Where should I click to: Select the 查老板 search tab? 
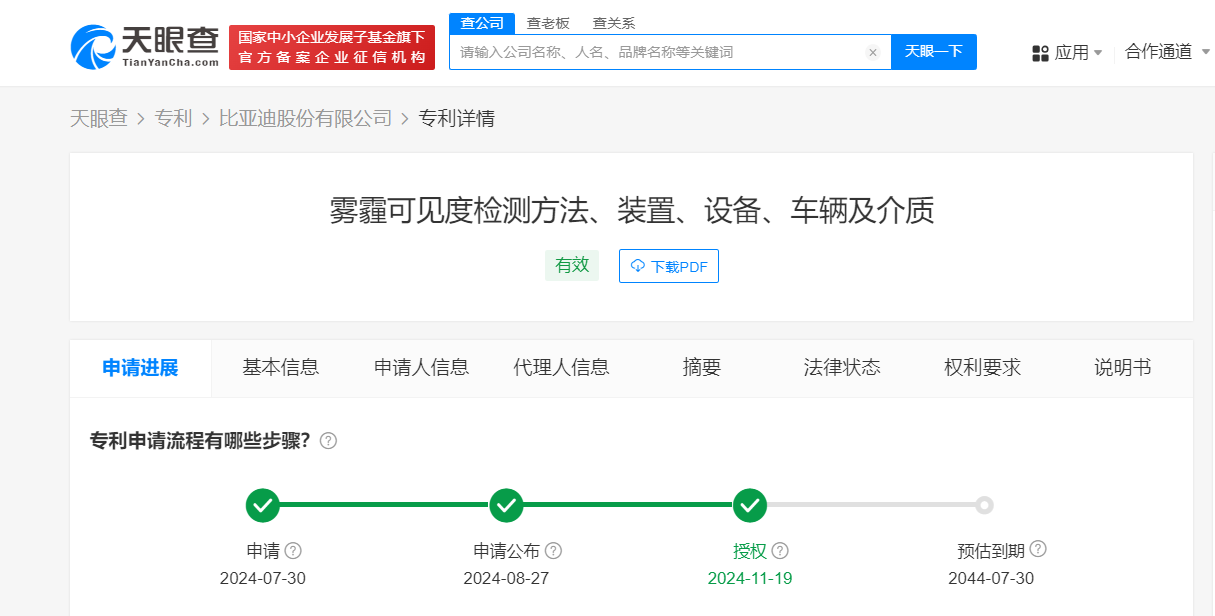click(x=548, y=23)
